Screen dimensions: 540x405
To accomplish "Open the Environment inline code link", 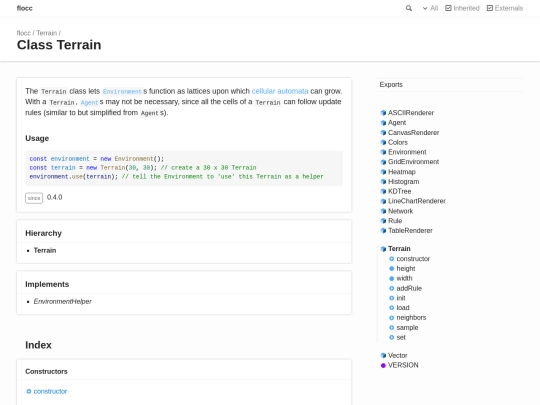I will tap(122, 92).
